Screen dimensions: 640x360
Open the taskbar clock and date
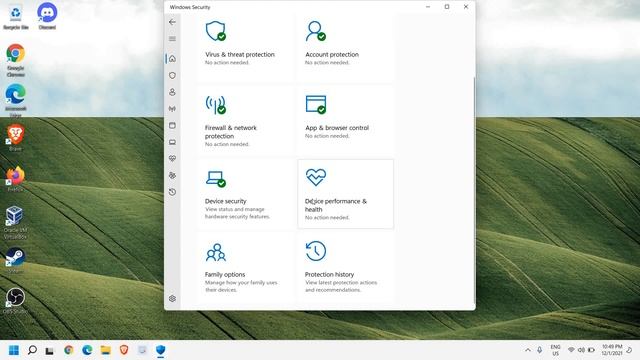612,350
